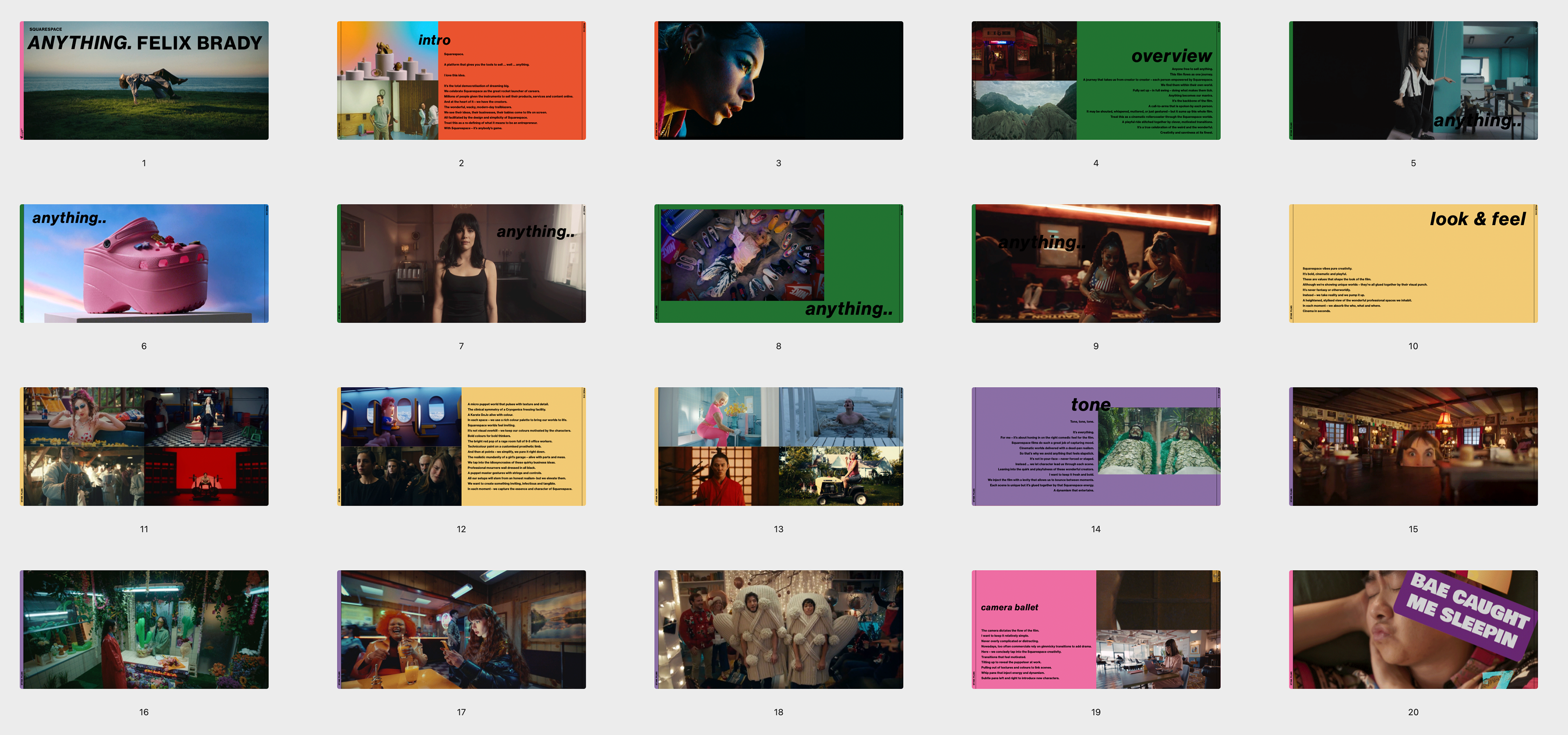Image resolution: width=1568 pixels, height=735 pixels.
Task: Open slide 20 Bae Caught Me Sleepin
Action: (1413, 630)
